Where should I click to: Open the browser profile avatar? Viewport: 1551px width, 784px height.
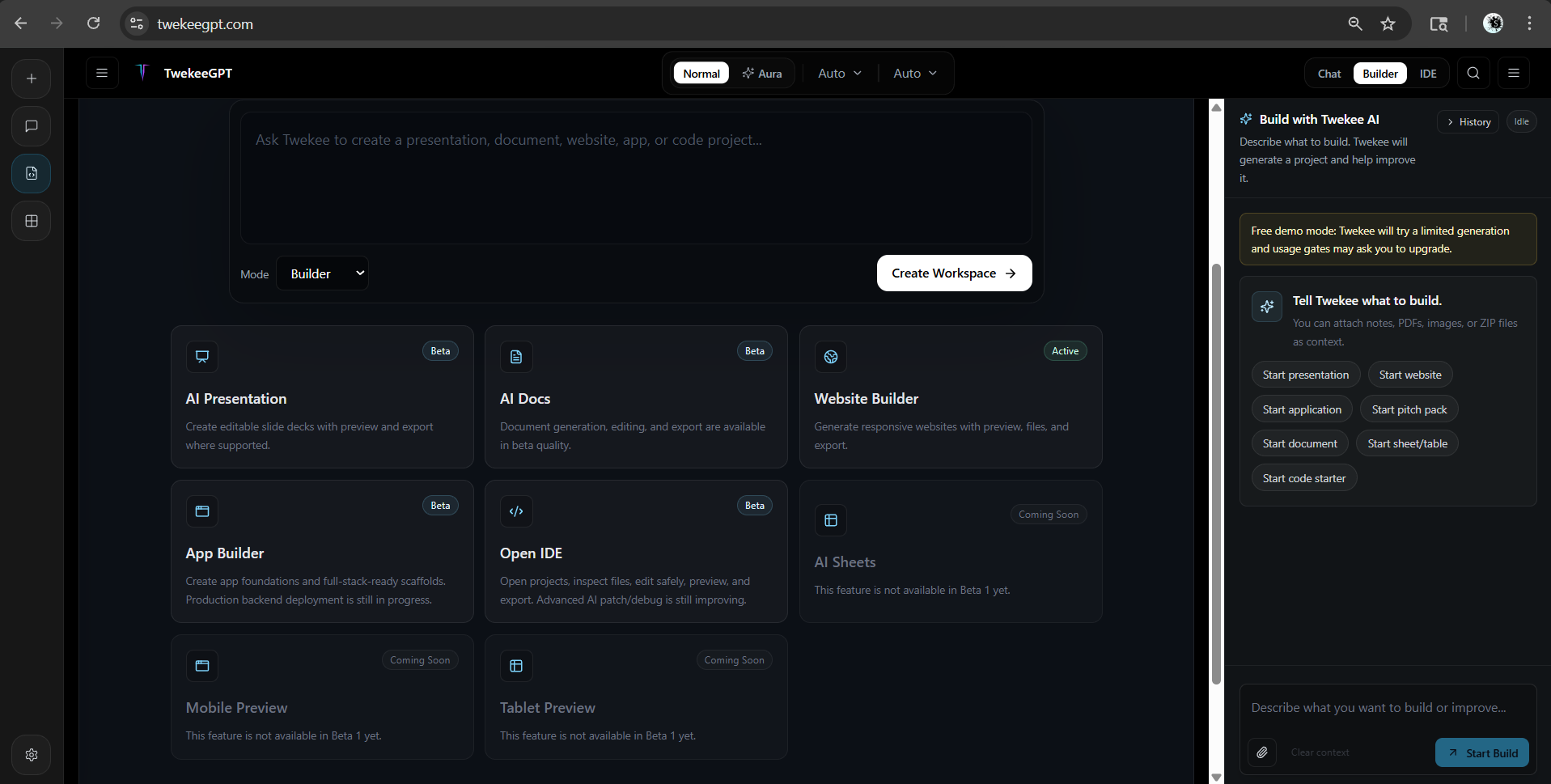(1494, 23)
